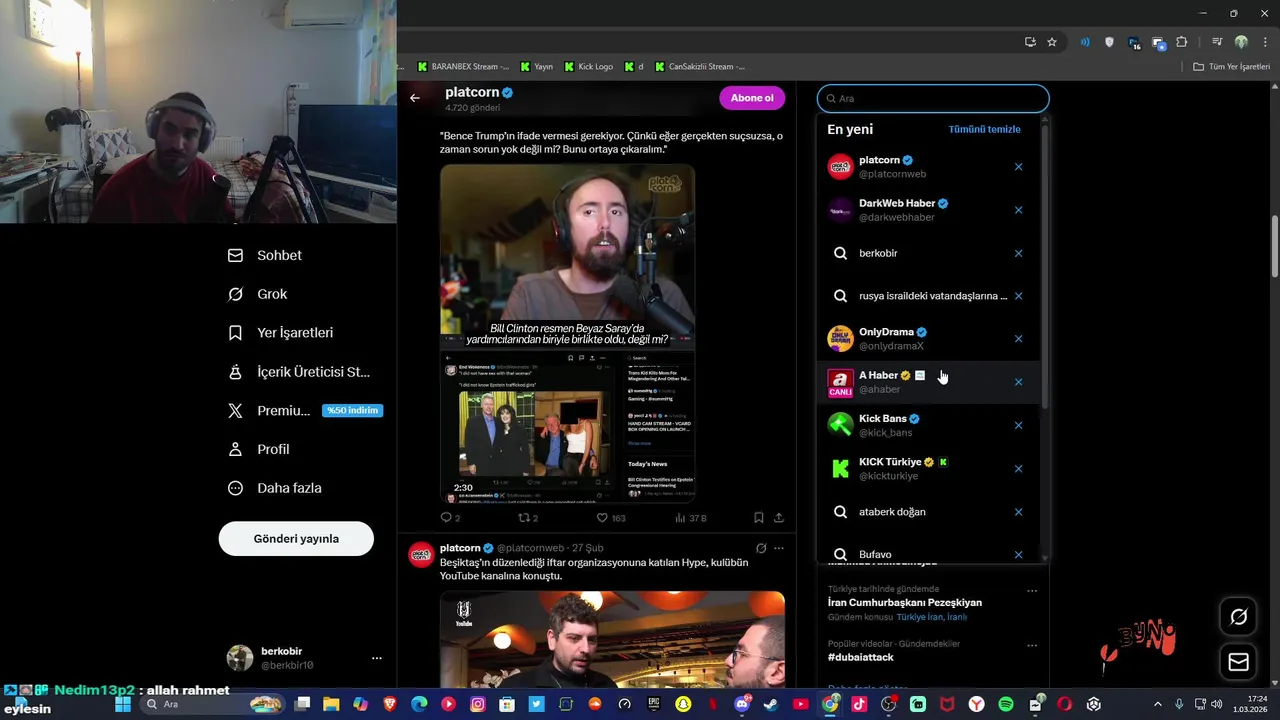1280x720 pixels.
Task: Open BARANBEX Stream bookmark
Action: pyautogui.click(x=463, y=67)
